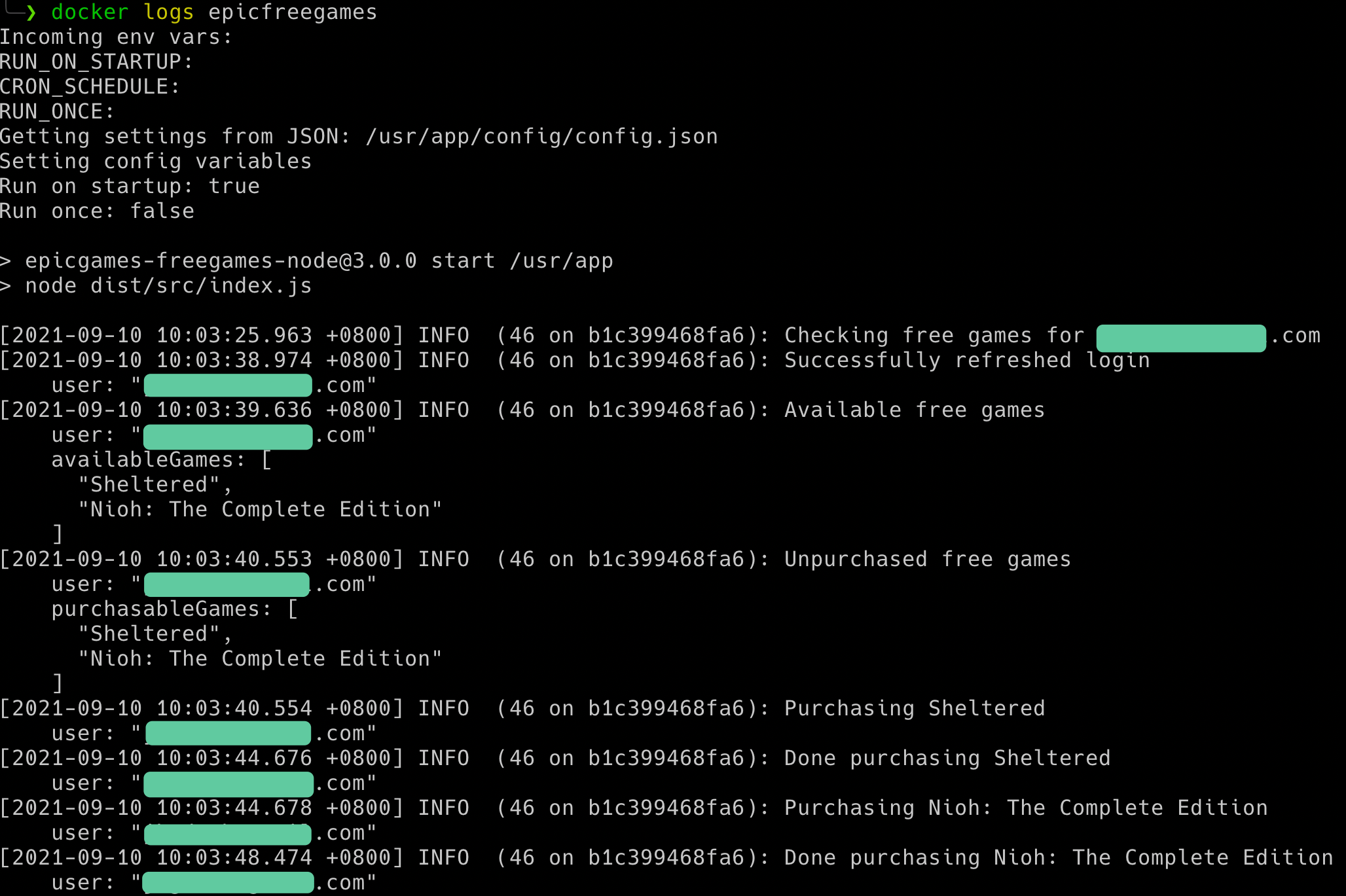Click the 'Setting config variables' line

[156, 162]
